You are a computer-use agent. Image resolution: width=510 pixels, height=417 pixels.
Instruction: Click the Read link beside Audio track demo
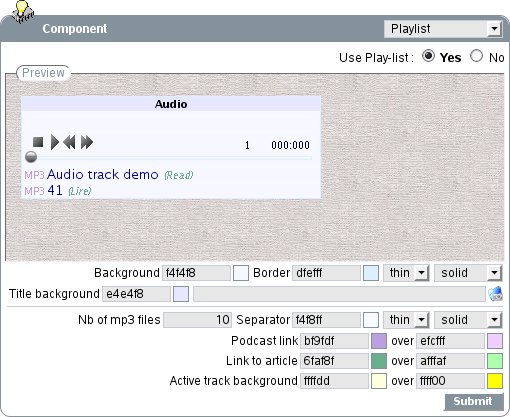pyautogui.click(x=179, y=175)
